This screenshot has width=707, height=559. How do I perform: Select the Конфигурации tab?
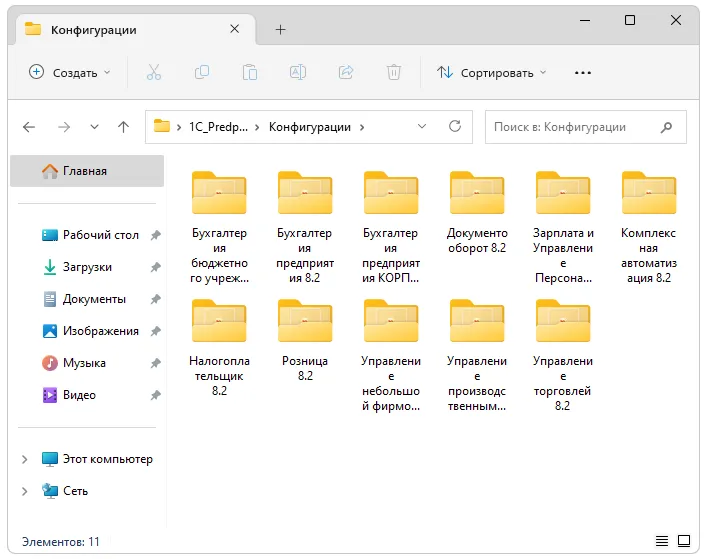pos(135,30)
